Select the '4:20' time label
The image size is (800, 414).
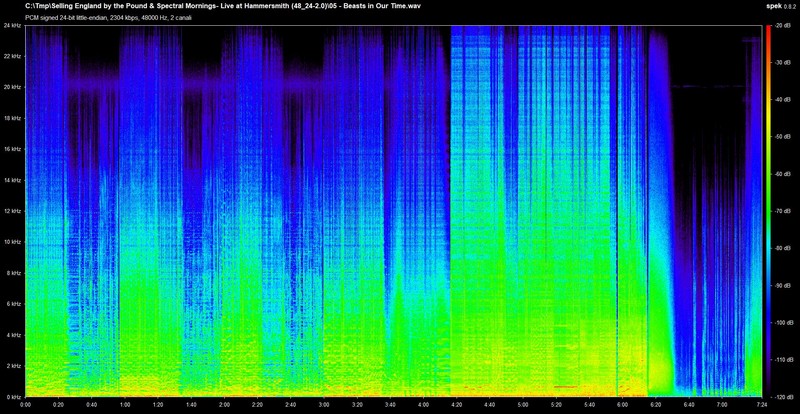[456, 404]
